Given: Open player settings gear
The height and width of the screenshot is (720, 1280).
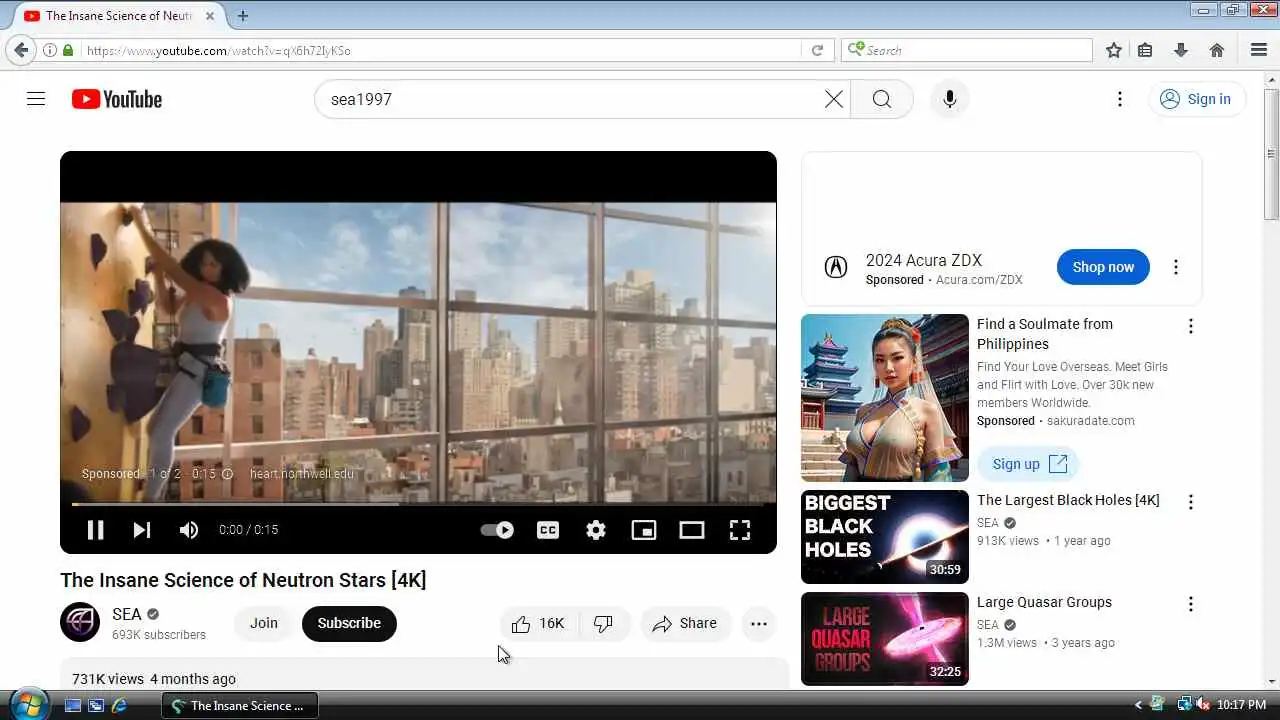Looking at the screenshot, I should click(x=596, y=530).
